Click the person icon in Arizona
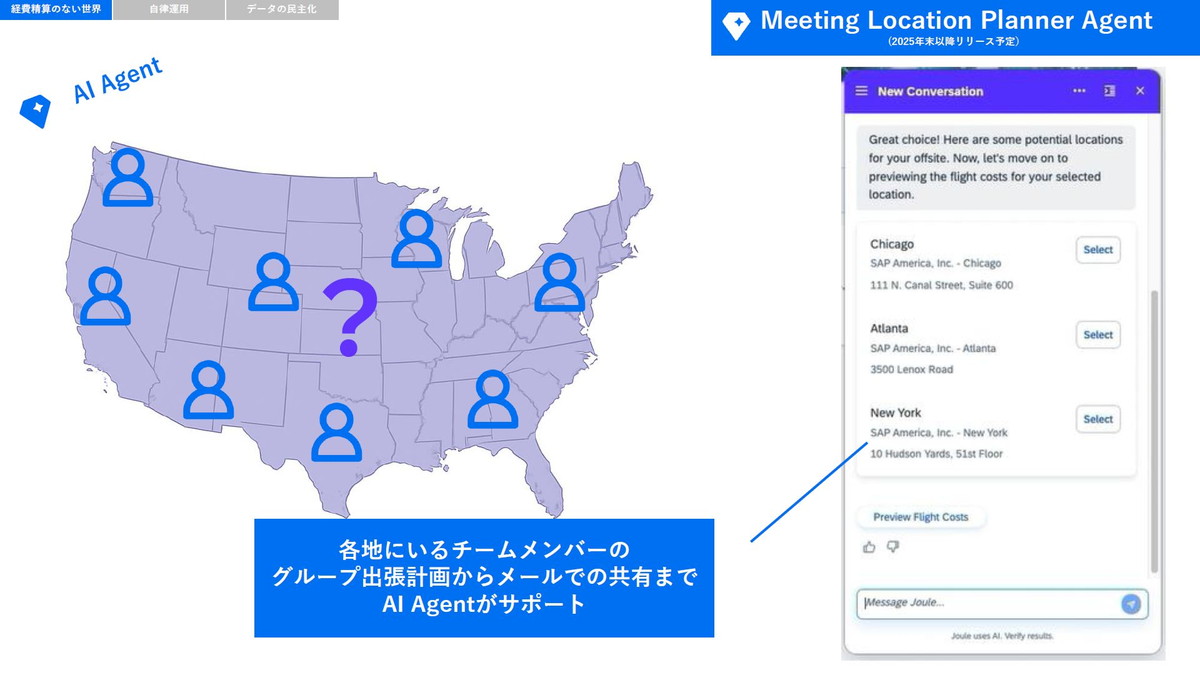This screenshot has height=675, width=1200. [x=208, y=390]
